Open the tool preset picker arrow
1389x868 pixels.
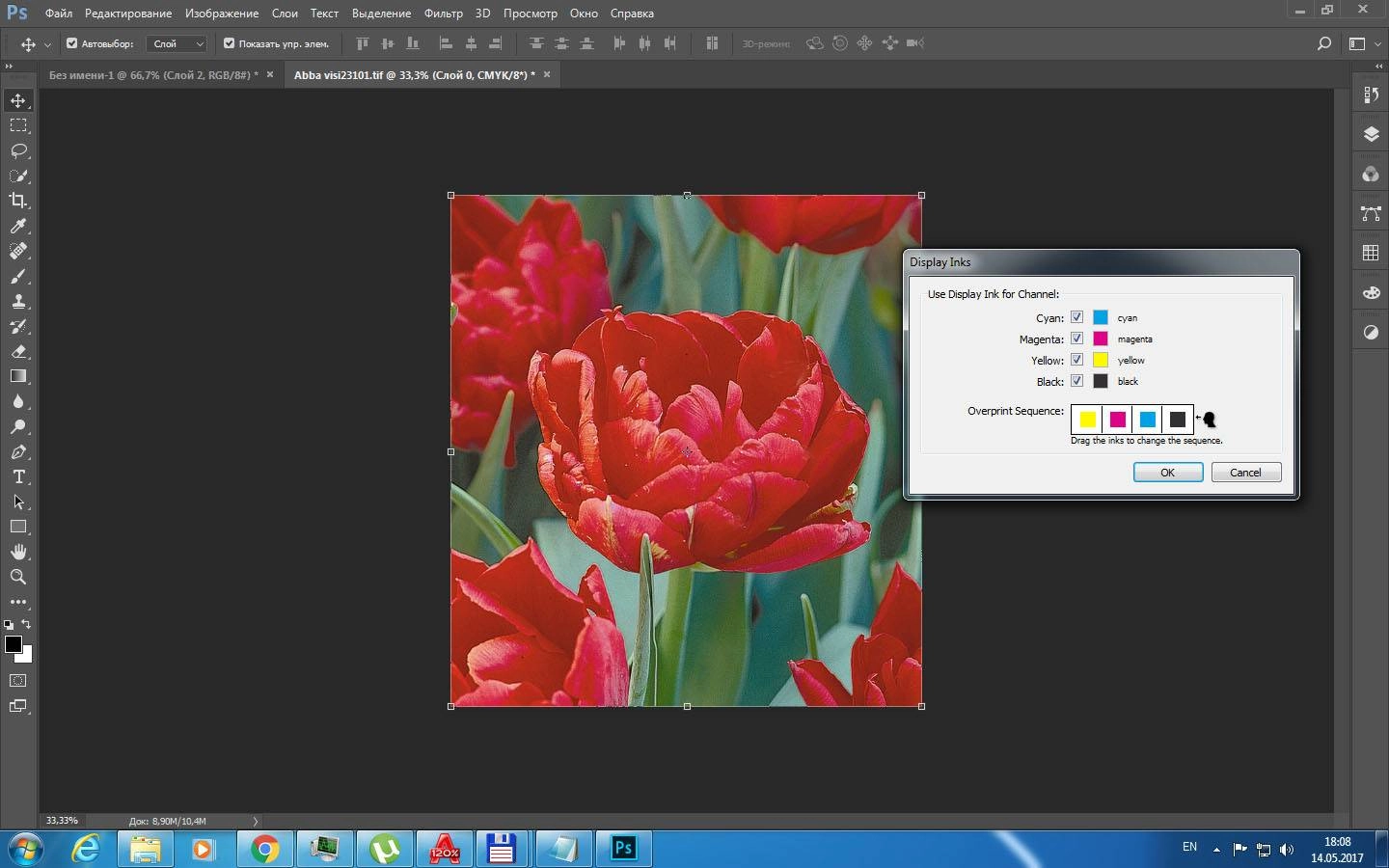click(x=47, y=44)
